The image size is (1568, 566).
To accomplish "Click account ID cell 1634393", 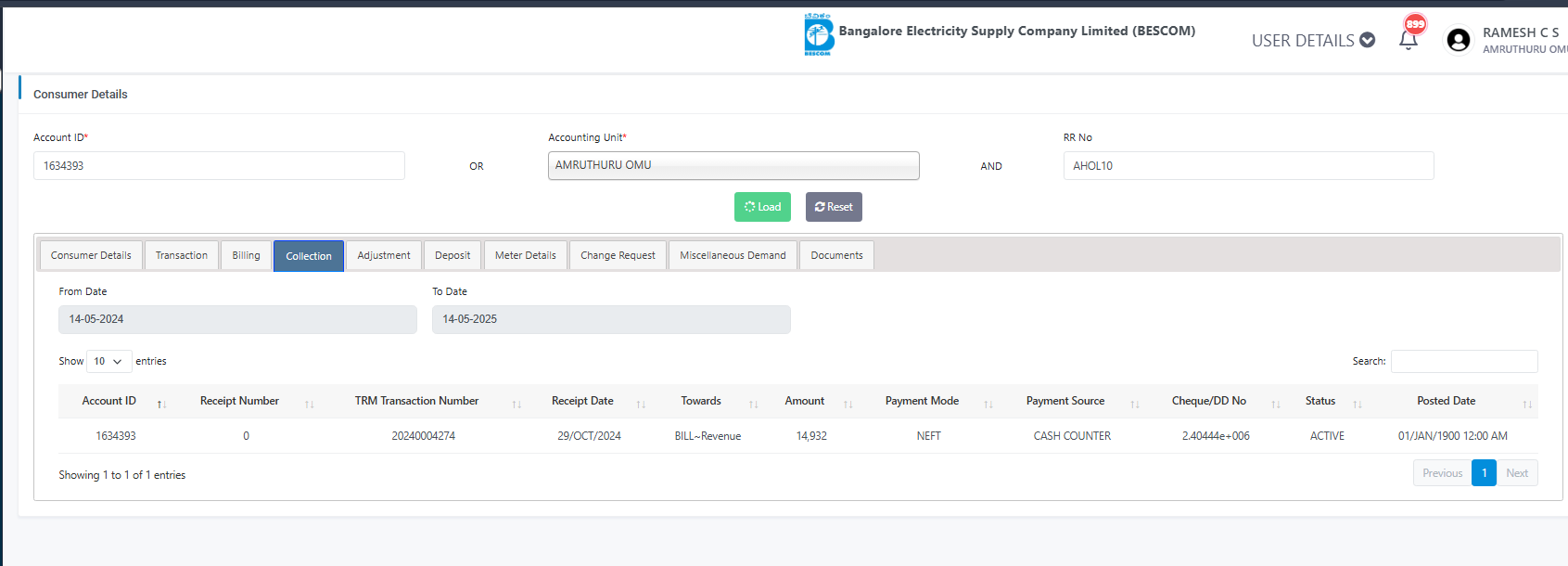I will (x=116, y=436).
